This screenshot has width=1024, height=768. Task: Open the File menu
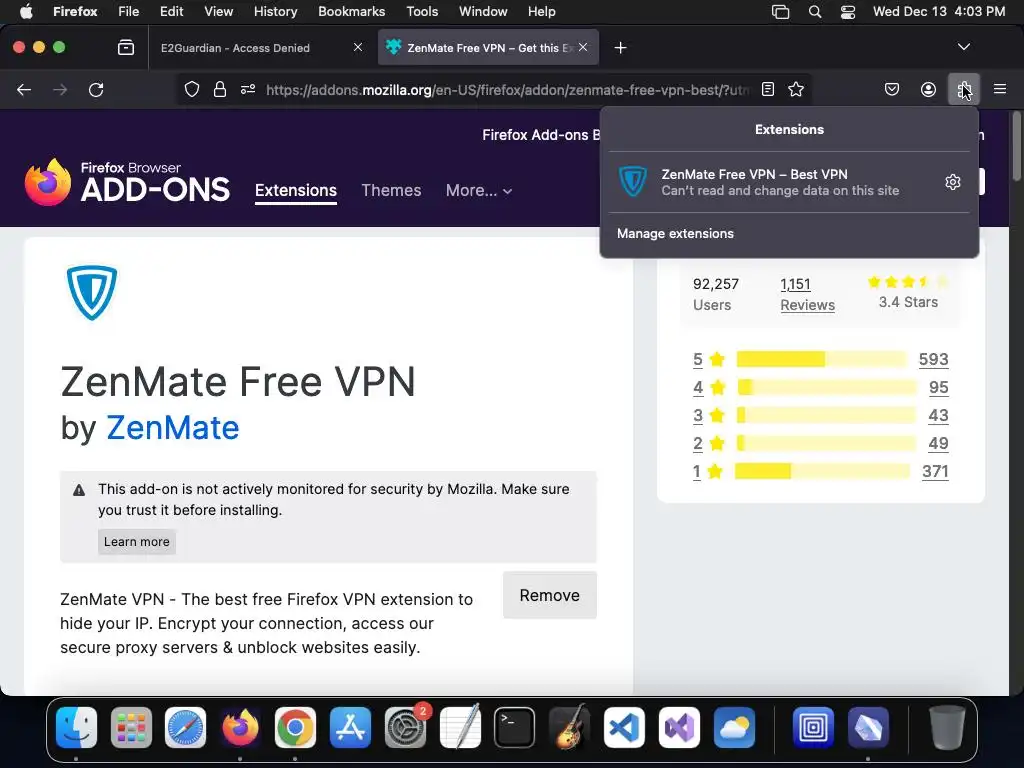[128, 12]
